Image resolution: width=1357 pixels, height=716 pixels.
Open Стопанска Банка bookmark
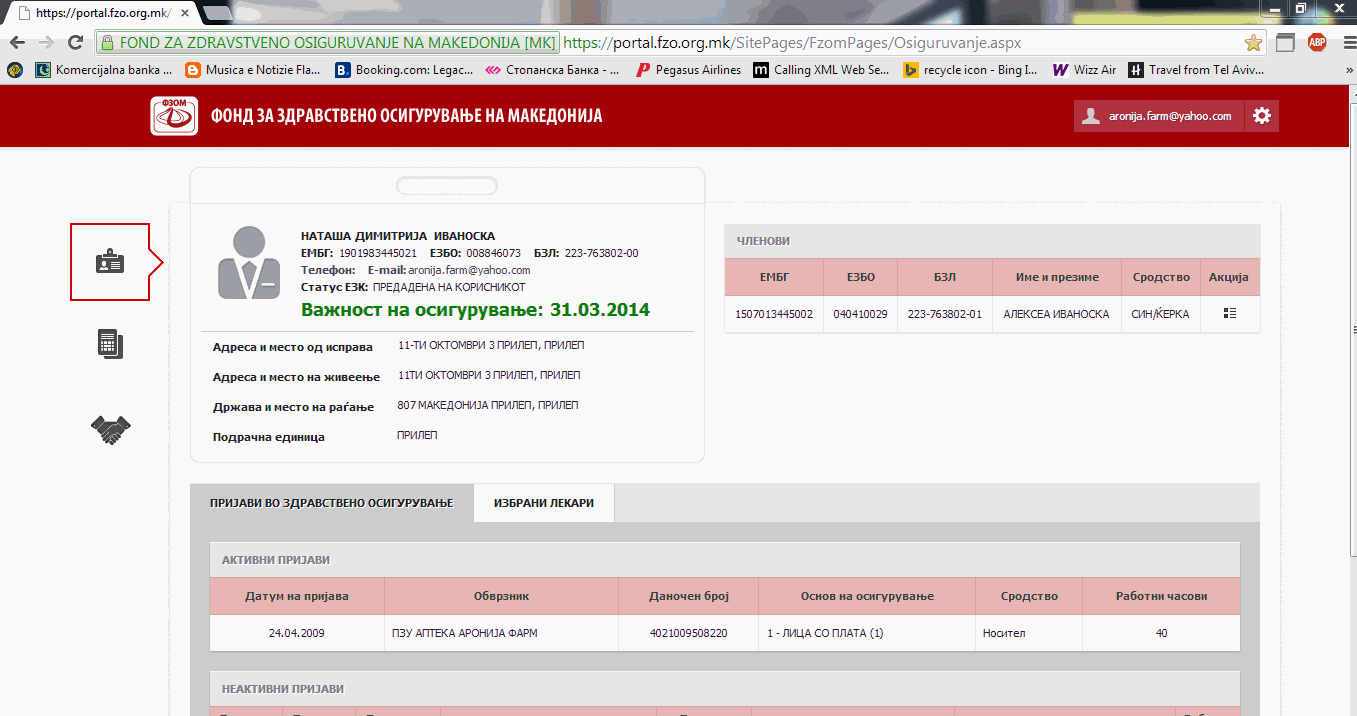(x=552, y=70)
